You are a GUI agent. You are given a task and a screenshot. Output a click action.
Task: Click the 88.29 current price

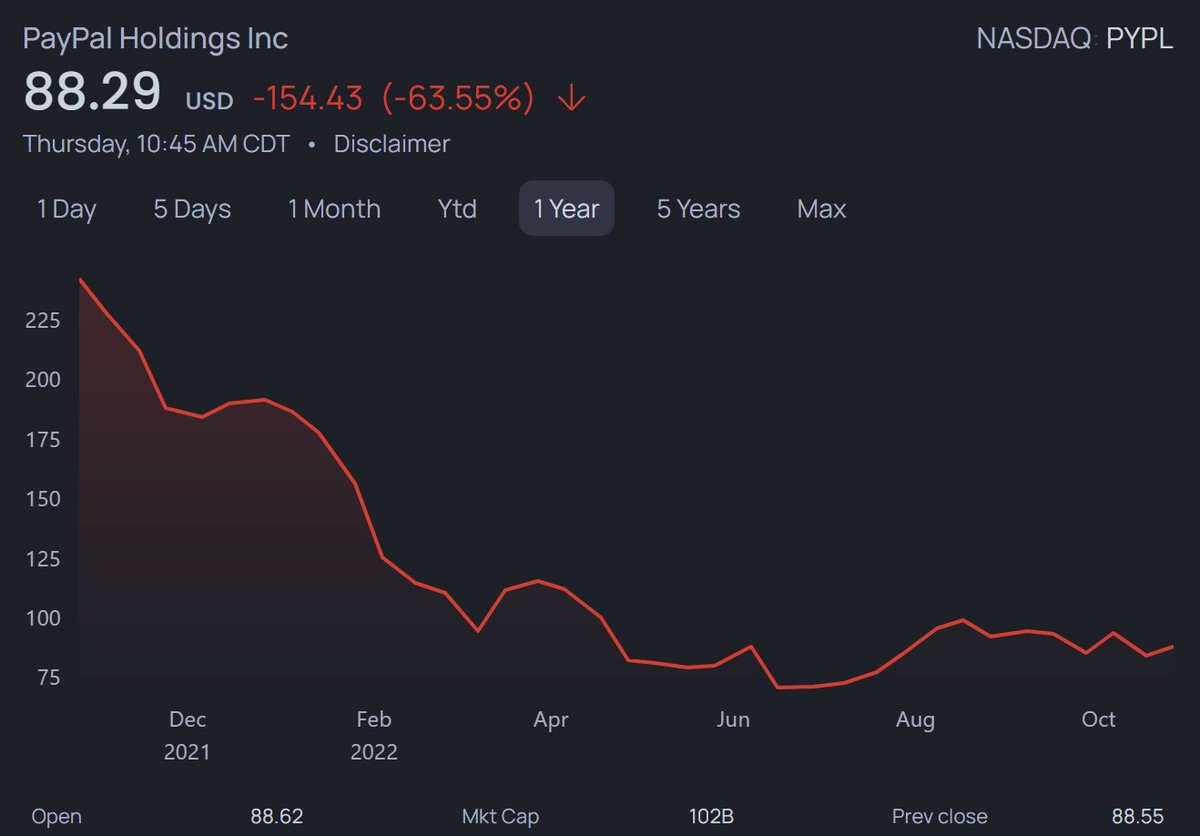92,92
